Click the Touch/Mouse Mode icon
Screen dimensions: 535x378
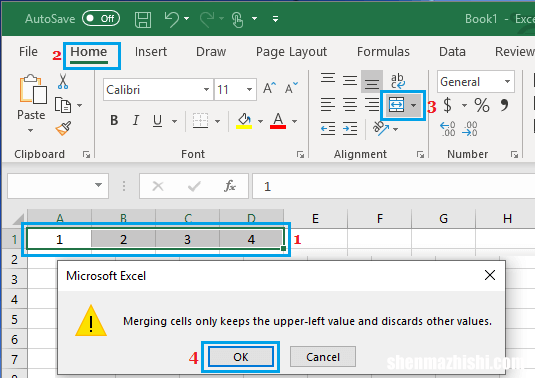point(237,19)
